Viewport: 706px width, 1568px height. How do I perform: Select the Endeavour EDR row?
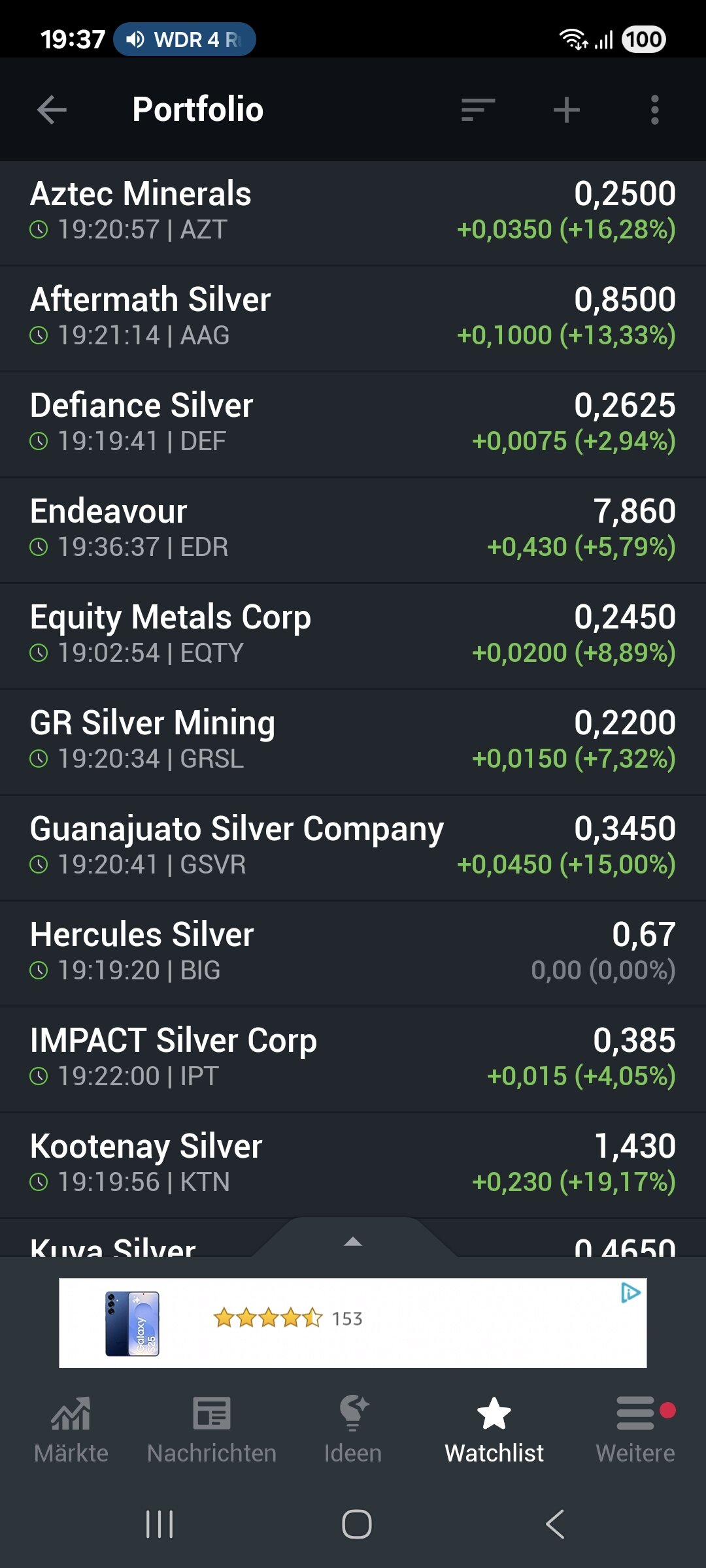pos(353,530)
